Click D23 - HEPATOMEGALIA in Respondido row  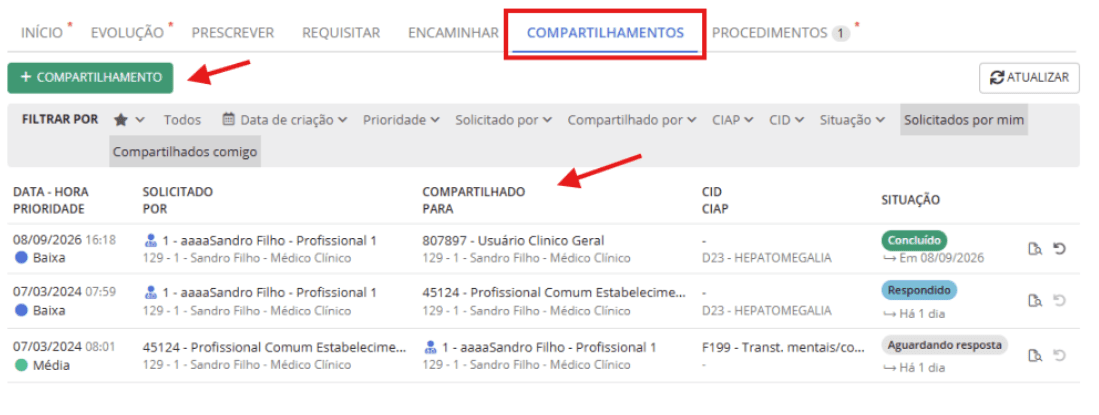point(767,311)
